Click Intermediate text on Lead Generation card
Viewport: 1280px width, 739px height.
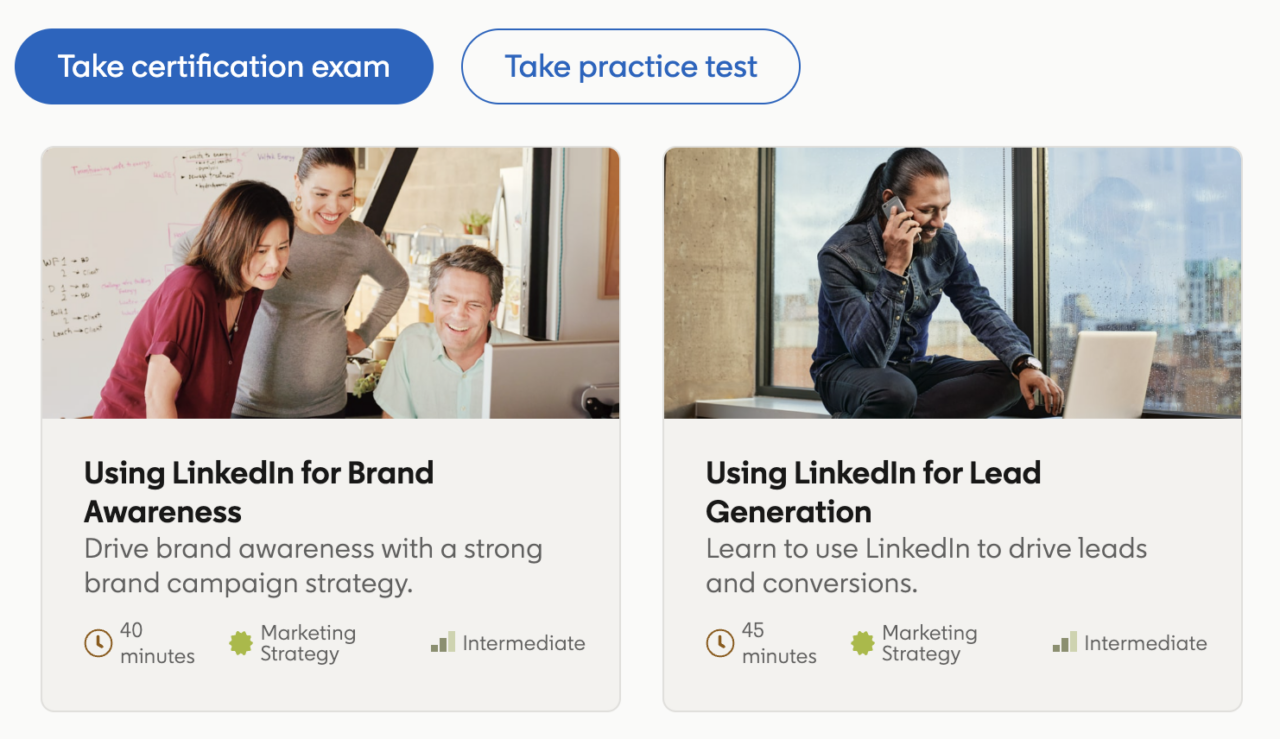(1145, 643)
